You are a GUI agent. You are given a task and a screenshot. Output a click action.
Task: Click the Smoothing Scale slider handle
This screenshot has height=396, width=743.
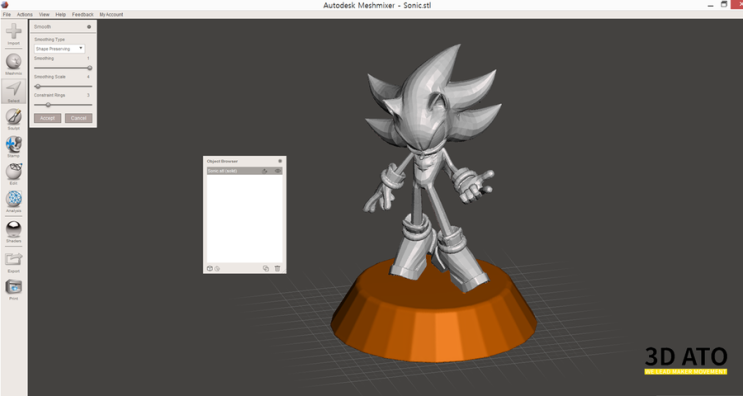pyautogui.click(x=38, y=86)
